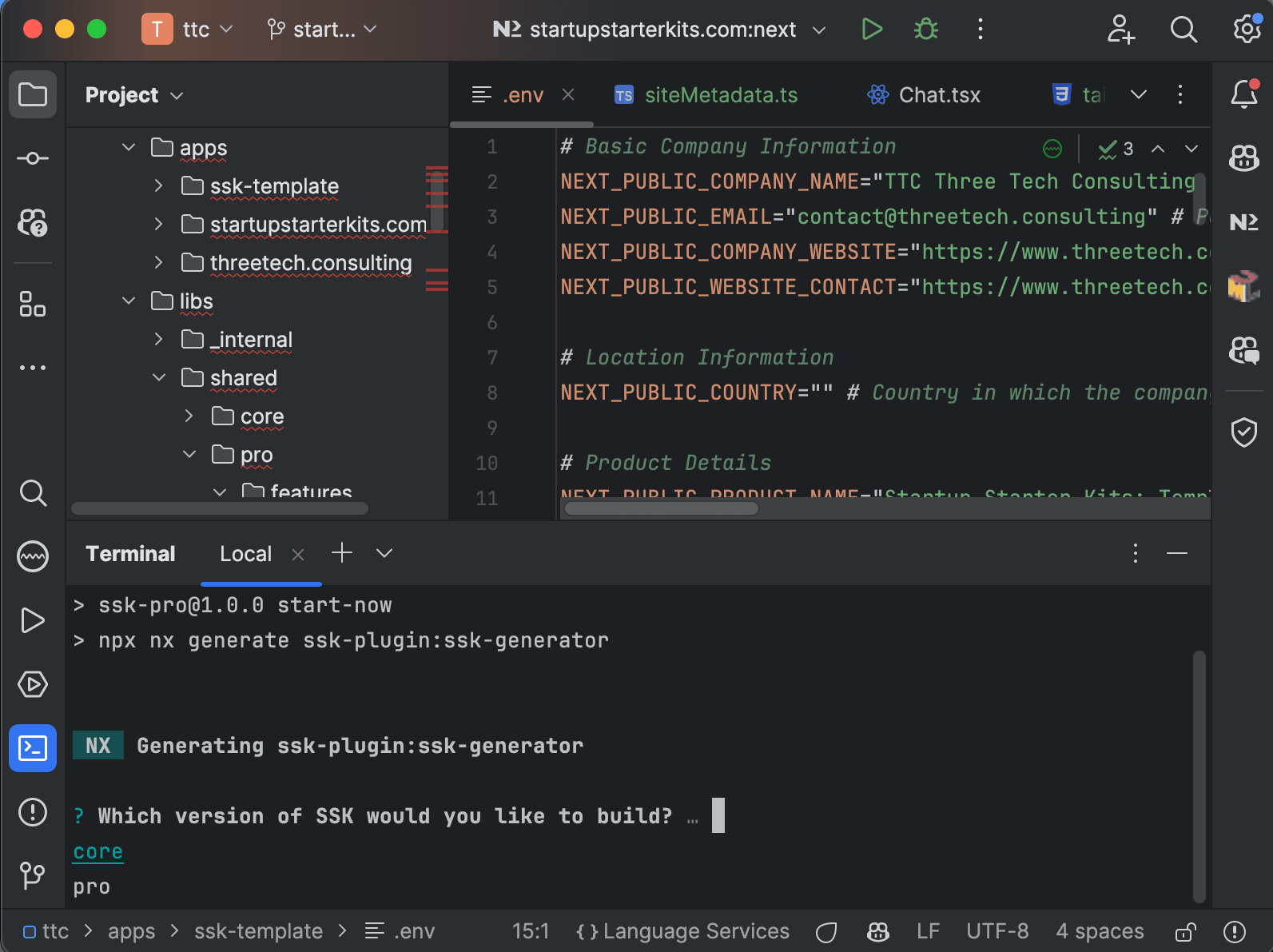This screenshot has height=952, width=1273.
Task: Open Code With Me add-user icon
Action: [1120, 30]
